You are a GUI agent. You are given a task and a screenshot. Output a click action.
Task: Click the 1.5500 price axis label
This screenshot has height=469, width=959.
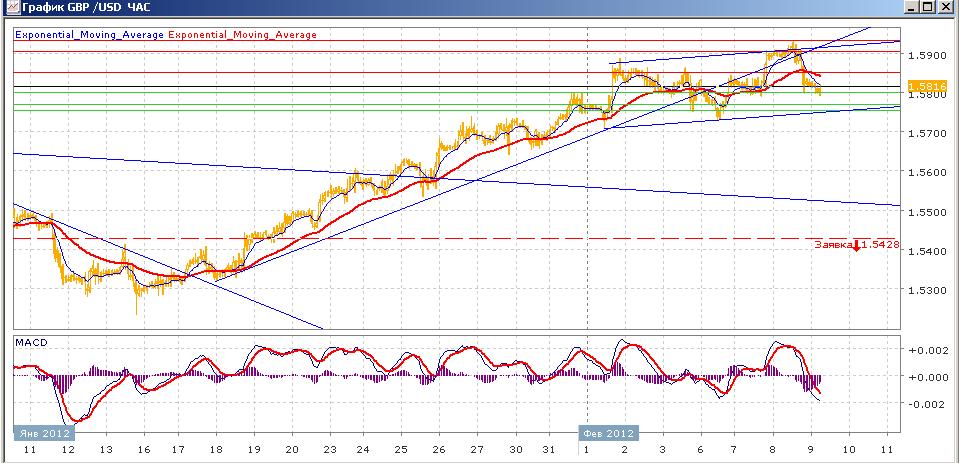coord(927,212)
